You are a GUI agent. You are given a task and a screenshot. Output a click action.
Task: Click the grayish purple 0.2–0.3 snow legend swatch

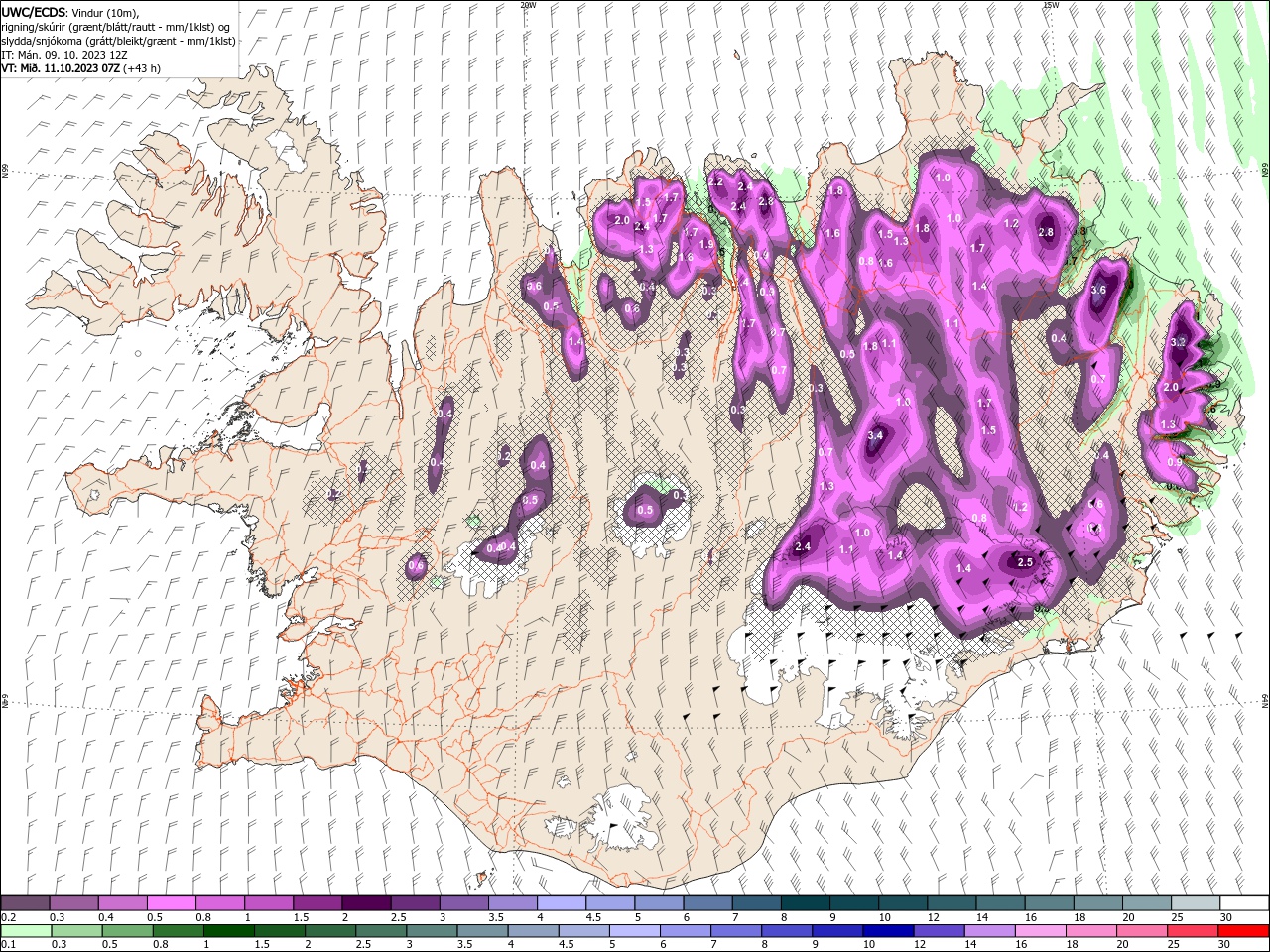26,903
